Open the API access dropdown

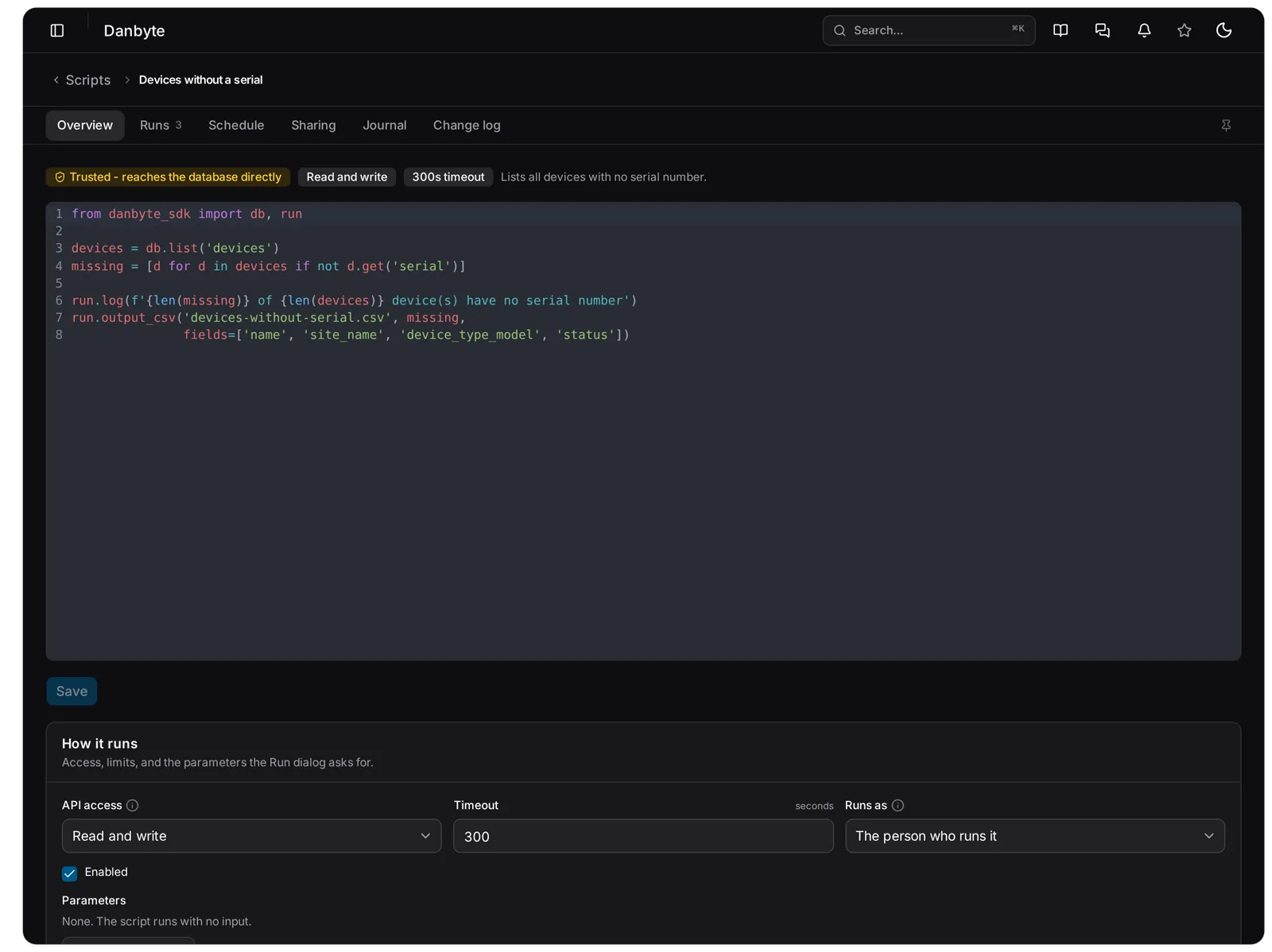(x=251, y=836)
